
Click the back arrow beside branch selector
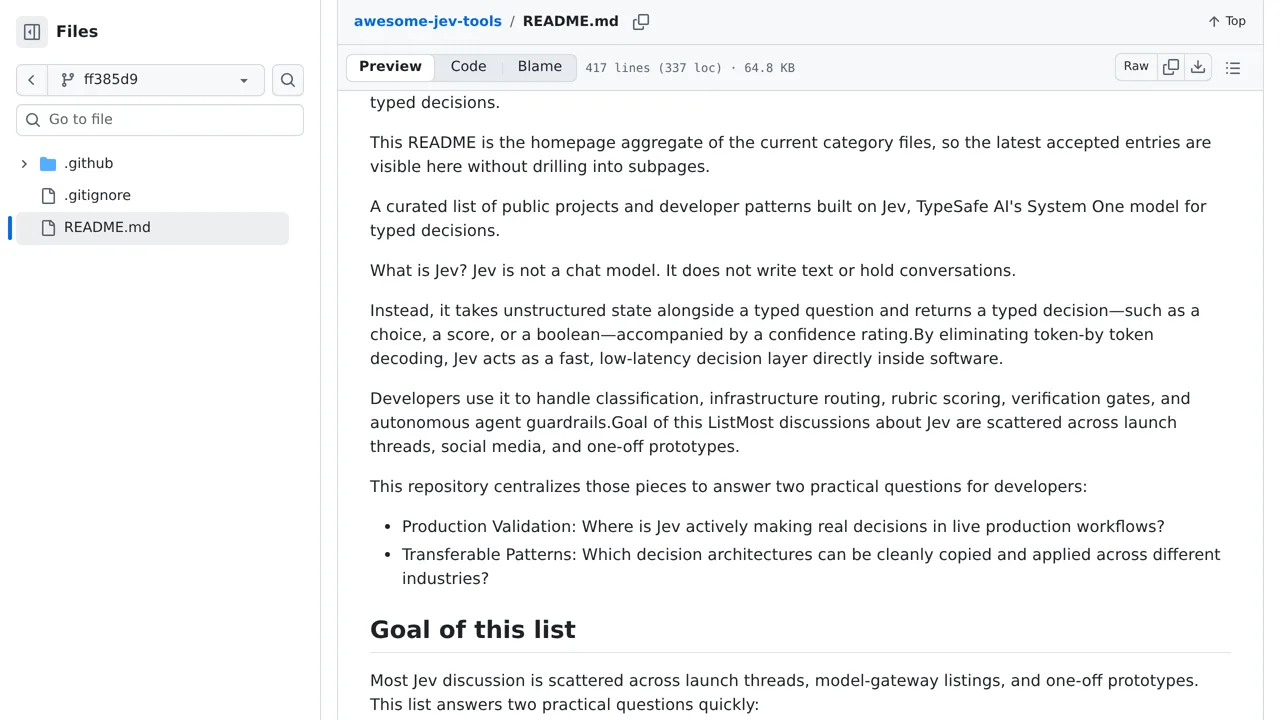[31, 80]
